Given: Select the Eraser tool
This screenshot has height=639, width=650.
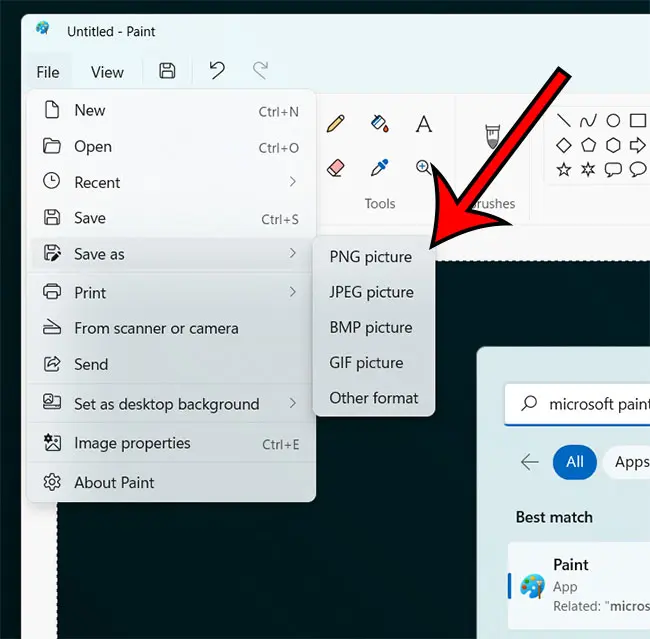Looking at the screenshot, I should click(336, 168).
